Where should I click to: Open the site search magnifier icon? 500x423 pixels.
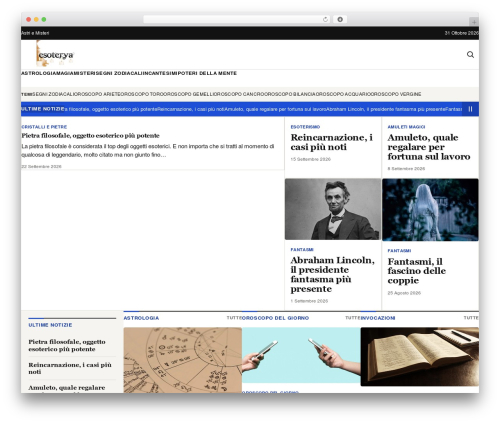[x=470, y=54]
